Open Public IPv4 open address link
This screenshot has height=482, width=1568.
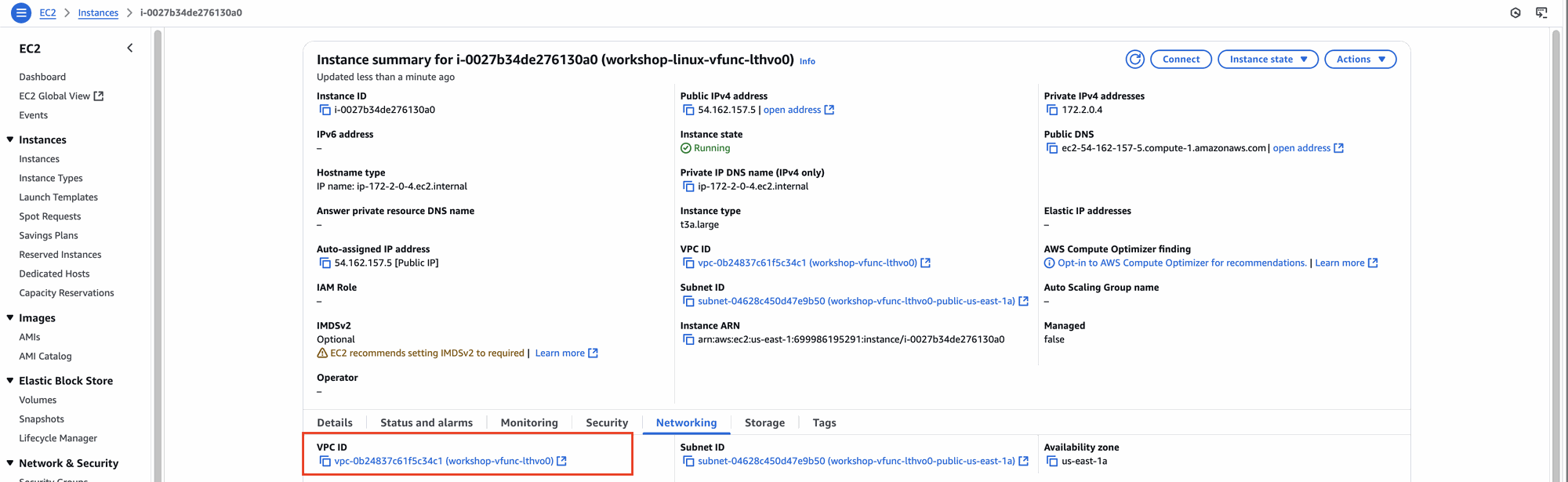(x=798, y=110)
